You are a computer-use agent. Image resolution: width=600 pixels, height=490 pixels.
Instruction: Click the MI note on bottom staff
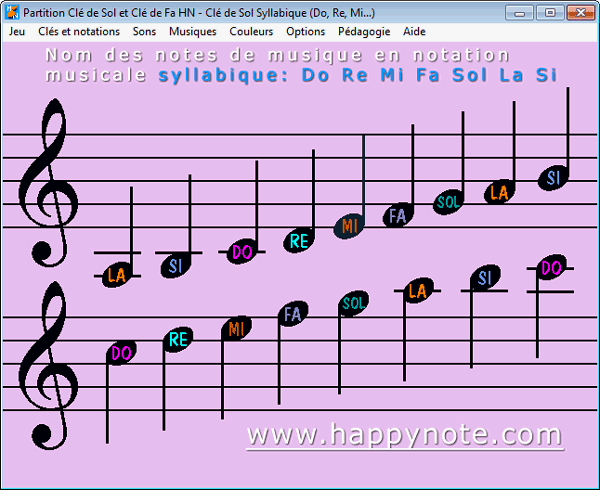pyautogui.click(x=236, y=329)
